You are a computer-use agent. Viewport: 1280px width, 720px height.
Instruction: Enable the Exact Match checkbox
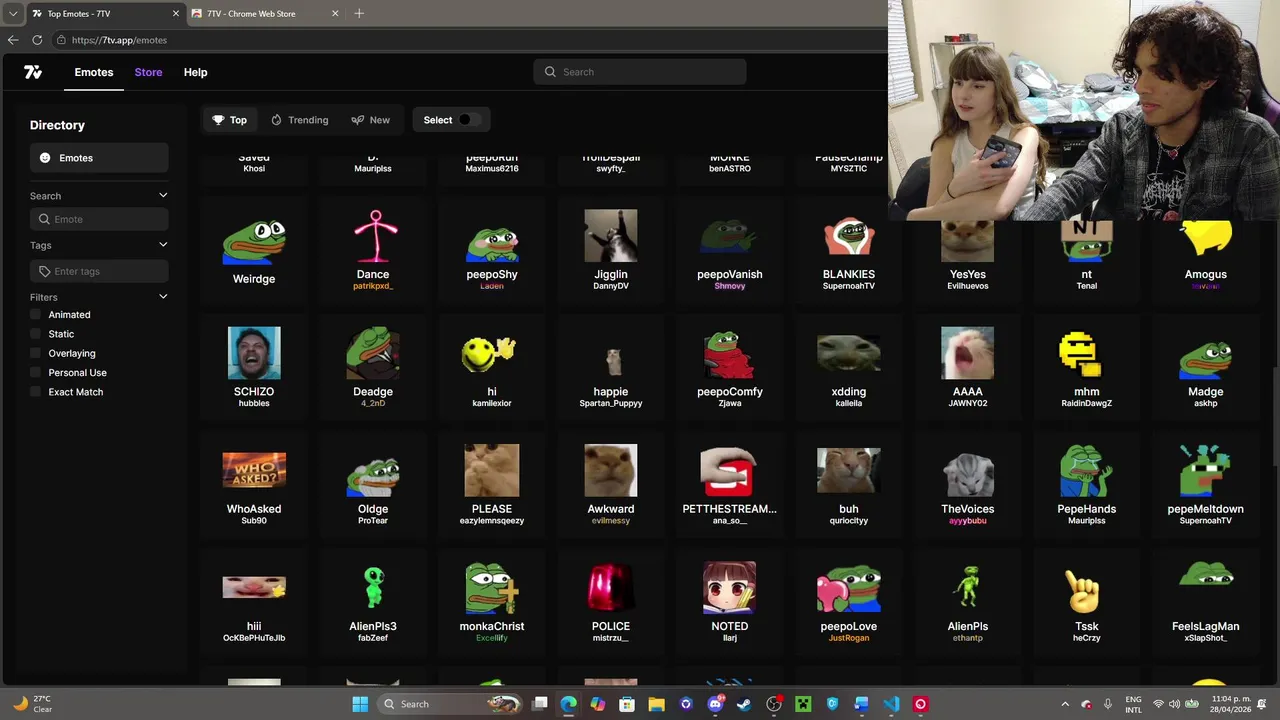[x=36, y=392]
